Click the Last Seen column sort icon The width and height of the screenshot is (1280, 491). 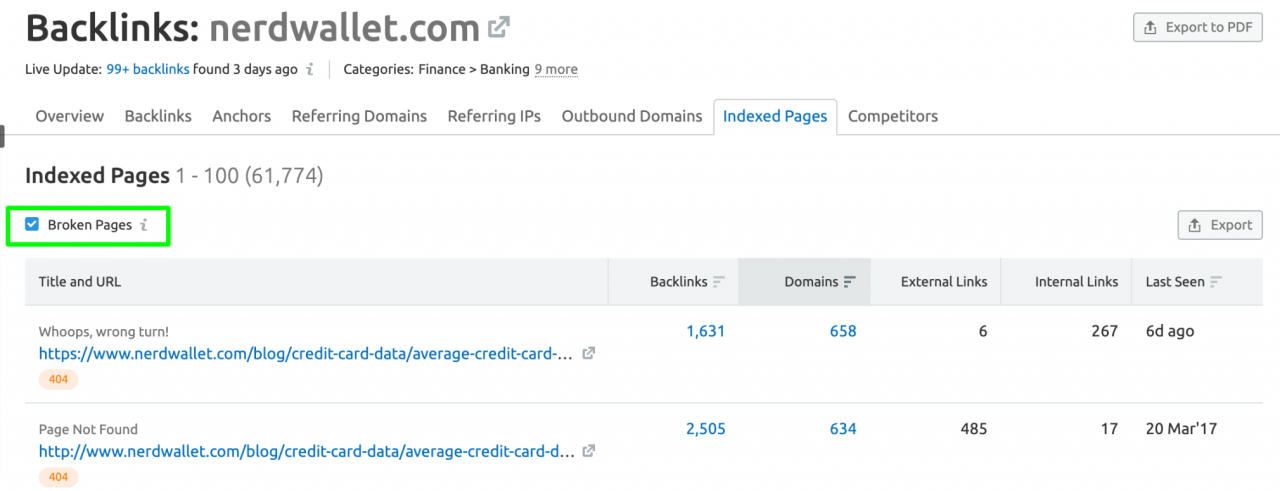coord(1215,282)
